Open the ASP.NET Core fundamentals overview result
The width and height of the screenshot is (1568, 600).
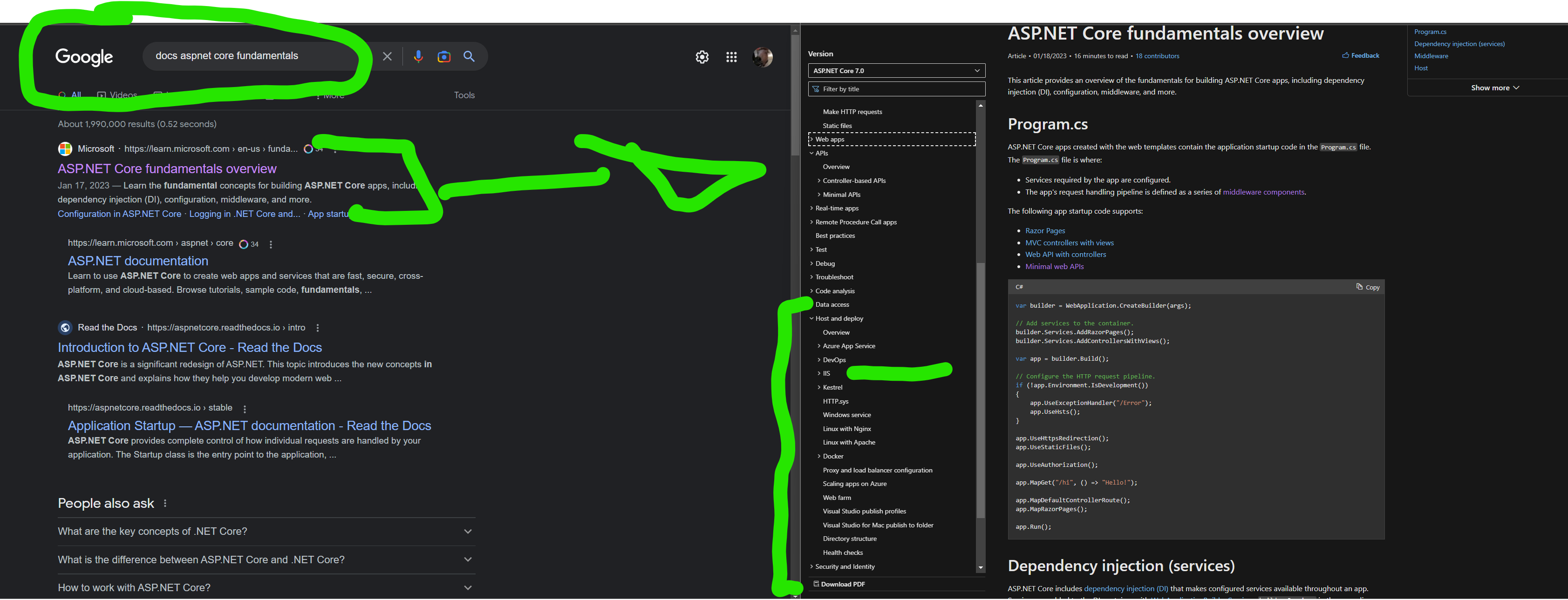pos(167,169)
